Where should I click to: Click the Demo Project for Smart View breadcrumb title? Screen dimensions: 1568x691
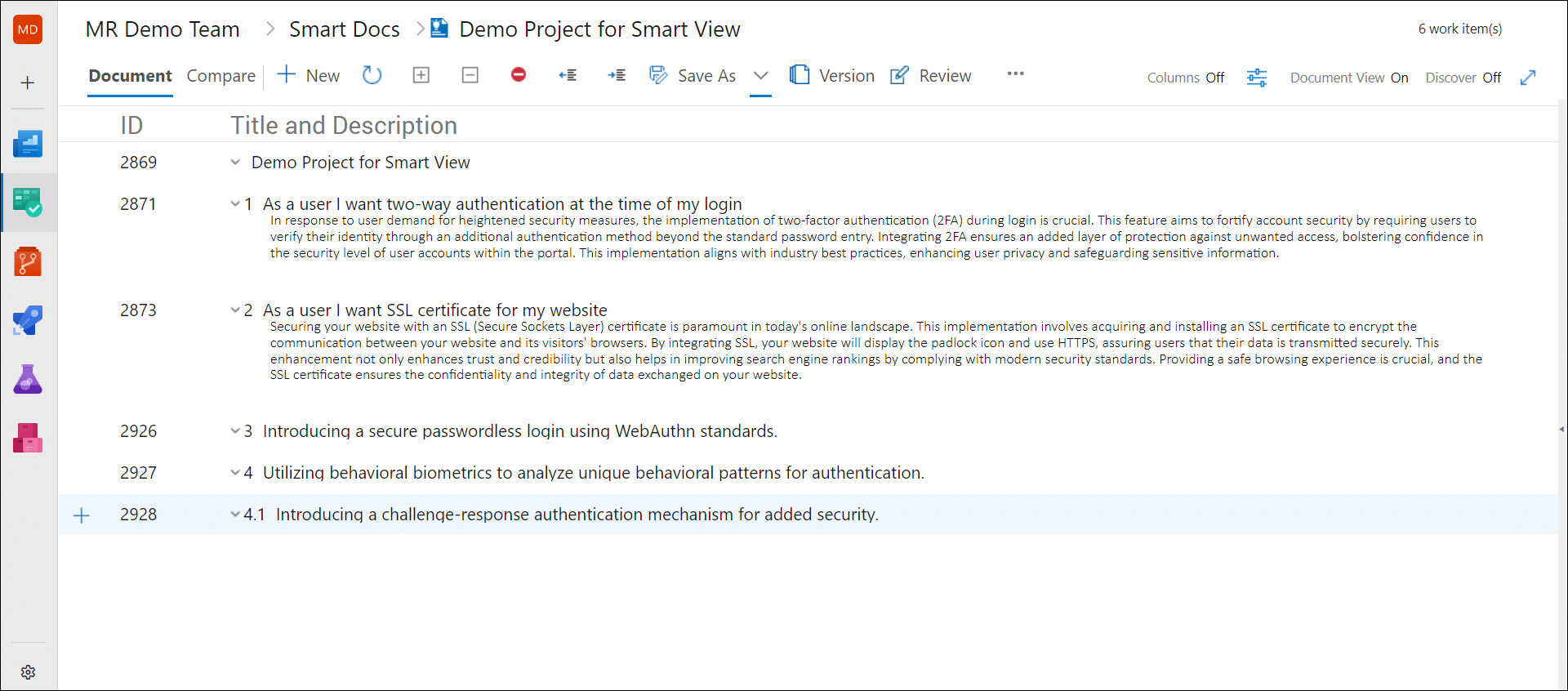599,29
